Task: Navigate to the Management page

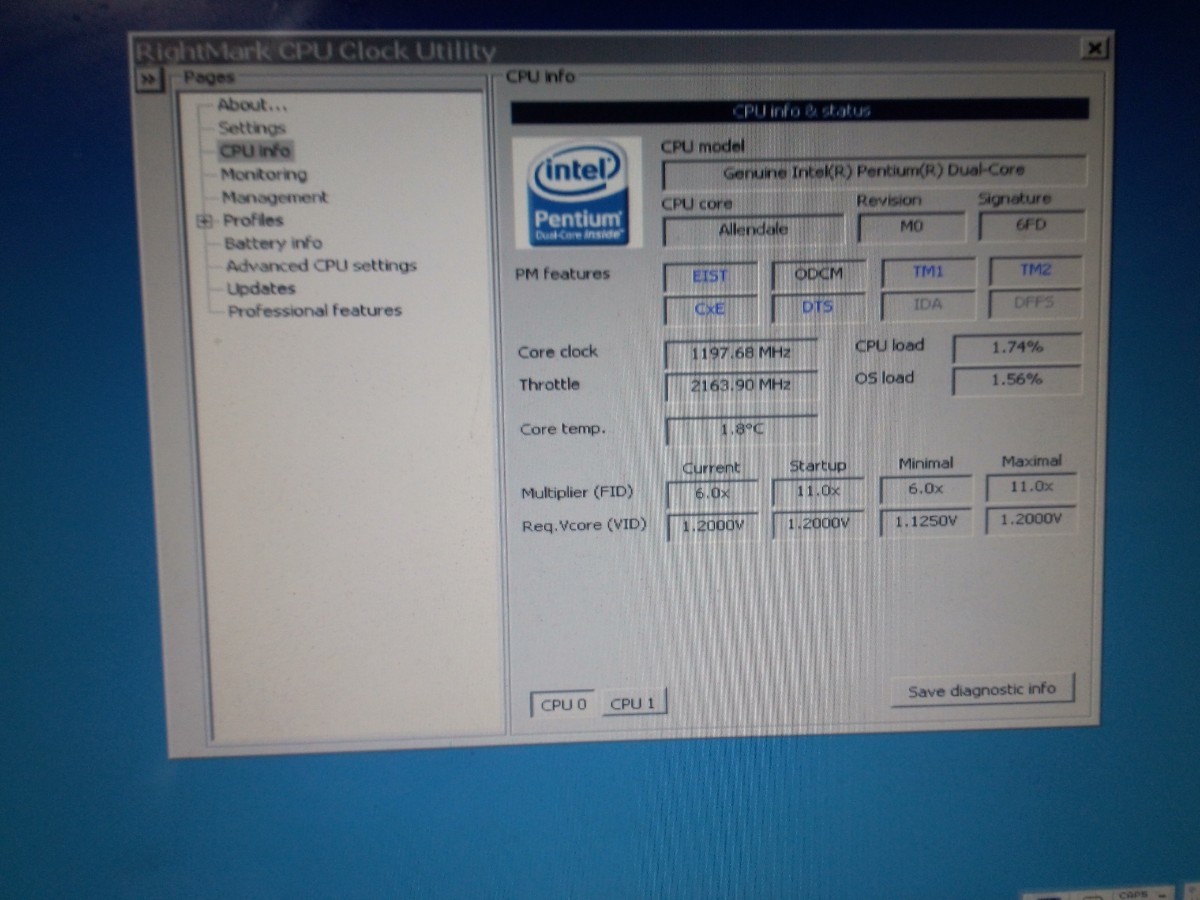Action: [274, 197]
